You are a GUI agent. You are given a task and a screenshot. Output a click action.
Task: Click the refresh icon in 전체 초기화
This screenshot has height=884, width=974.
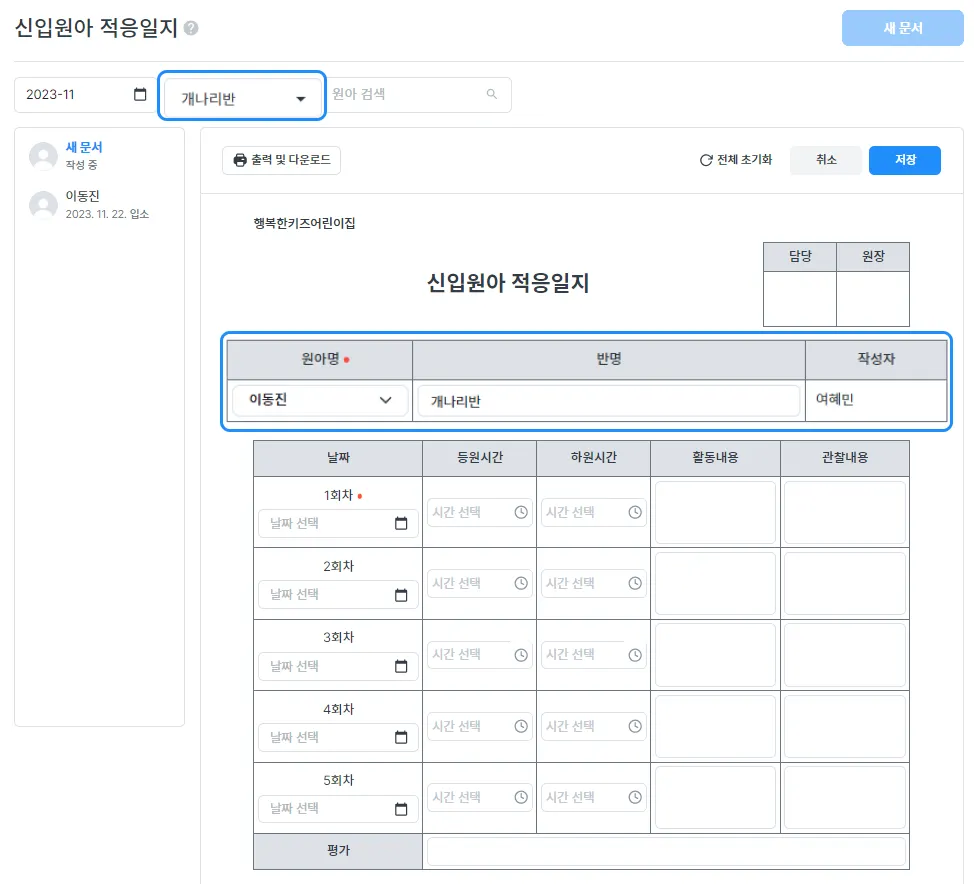click(706, 160)
